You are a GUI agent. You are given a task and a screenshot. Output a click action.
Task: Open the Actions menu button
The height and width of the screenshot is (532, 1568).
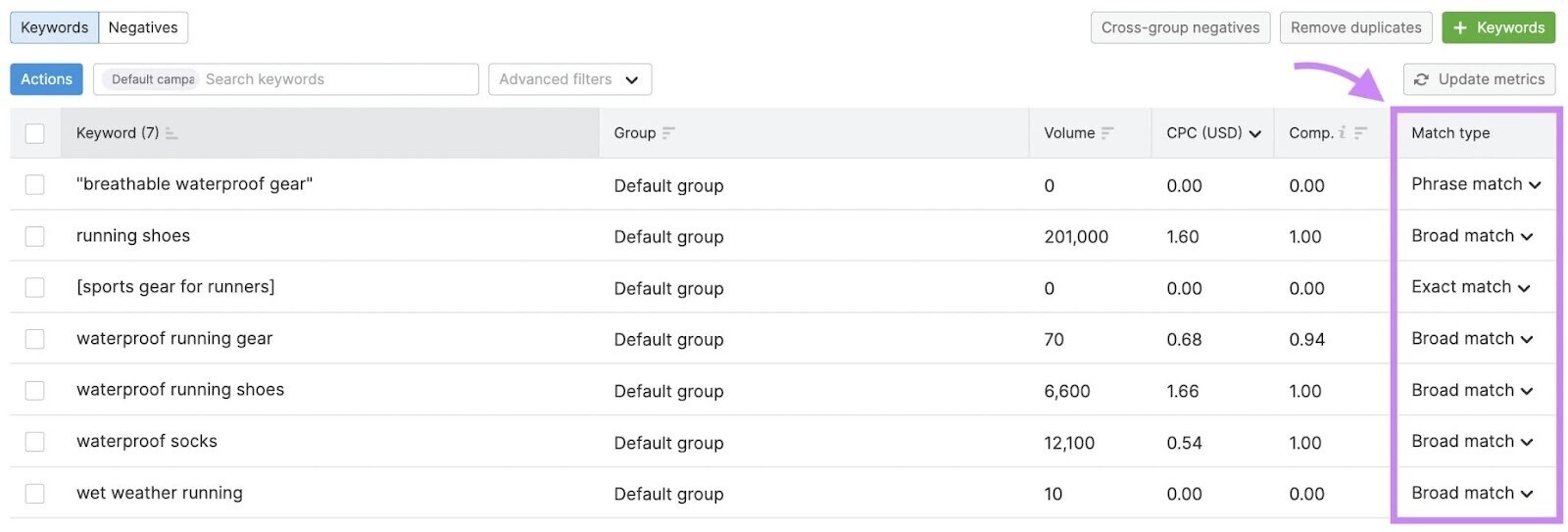tap(46, 79)
